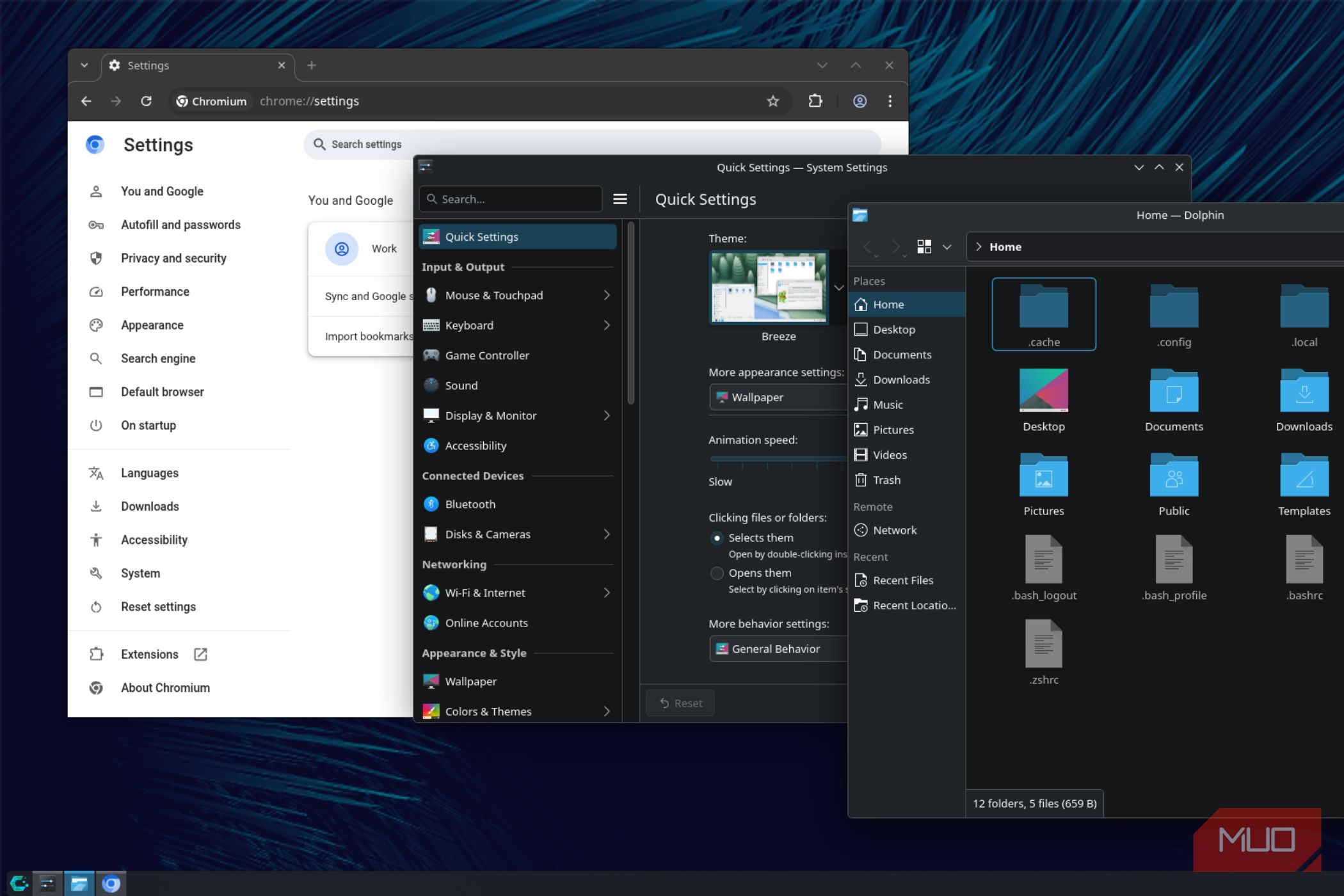Choose the 'Opens them' radio option
1344x896 pixels.
pyautogui.click(x=717, y=573)
